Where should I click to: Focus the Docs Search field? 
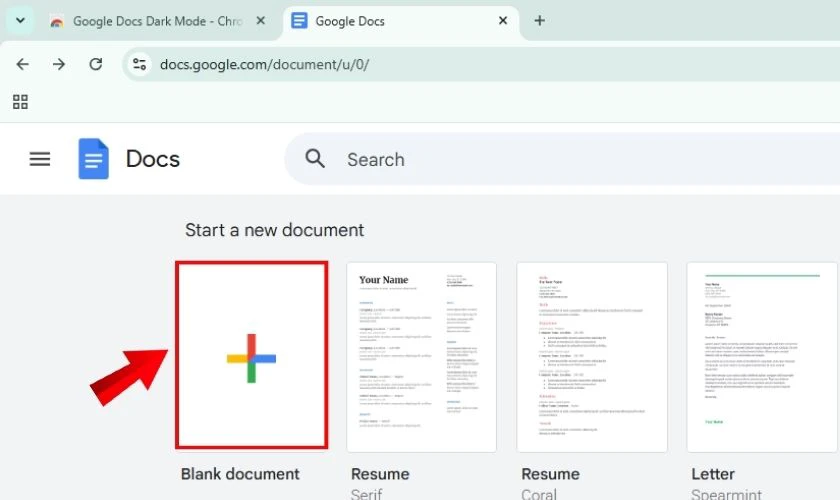pyautogui.click(x=562, y=159)
